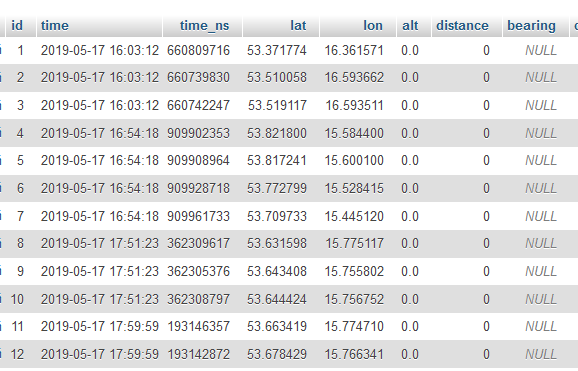Select lat value 53.821800
Screen dimensions: 578x371
pos(276,133)
